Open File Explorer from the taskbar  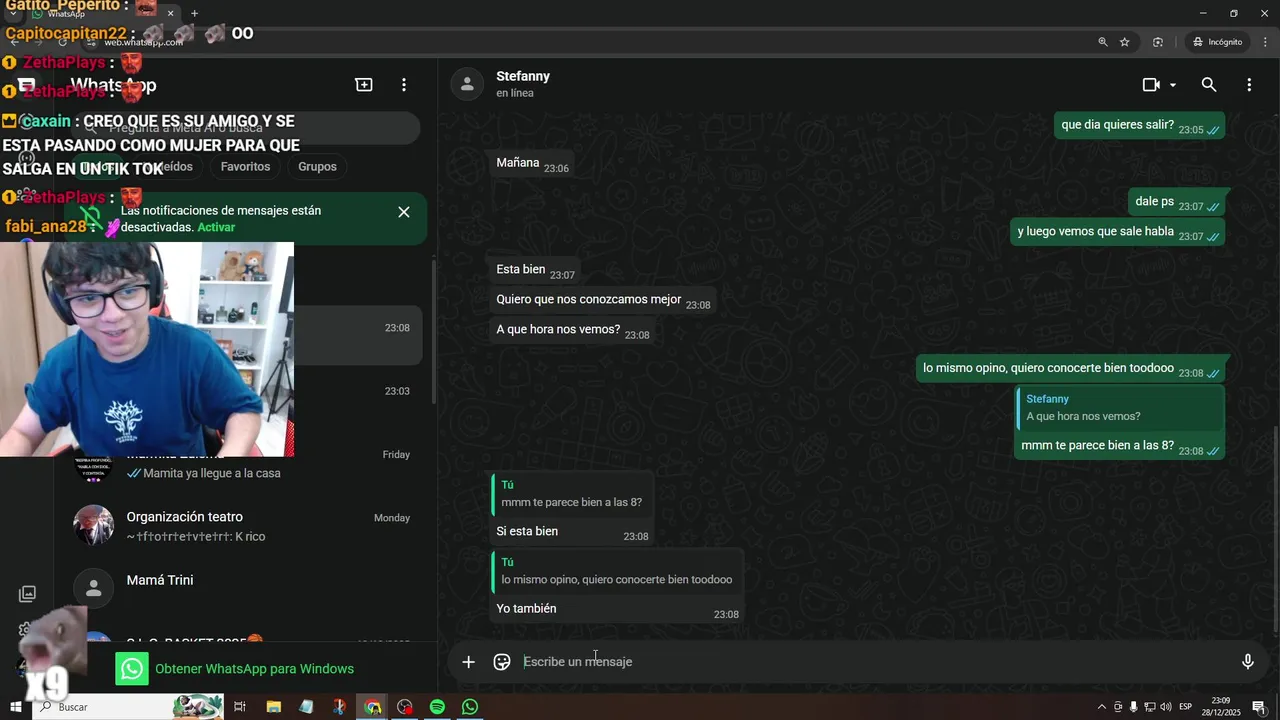pyautogui.click(x=273, y=707)
